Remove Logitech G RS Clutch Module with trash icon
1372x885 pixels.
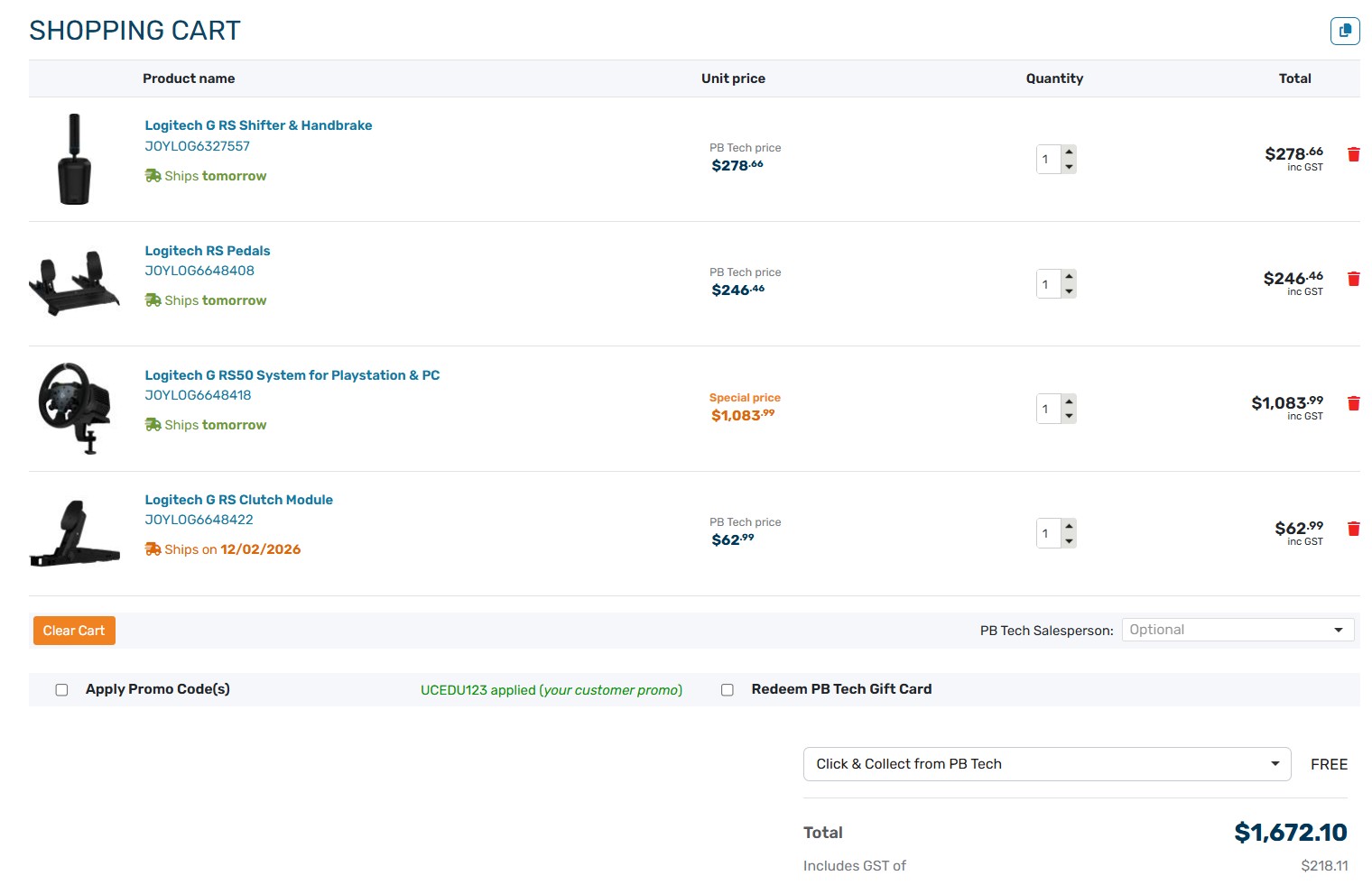pyautogui.click(x=1353, y=529)
